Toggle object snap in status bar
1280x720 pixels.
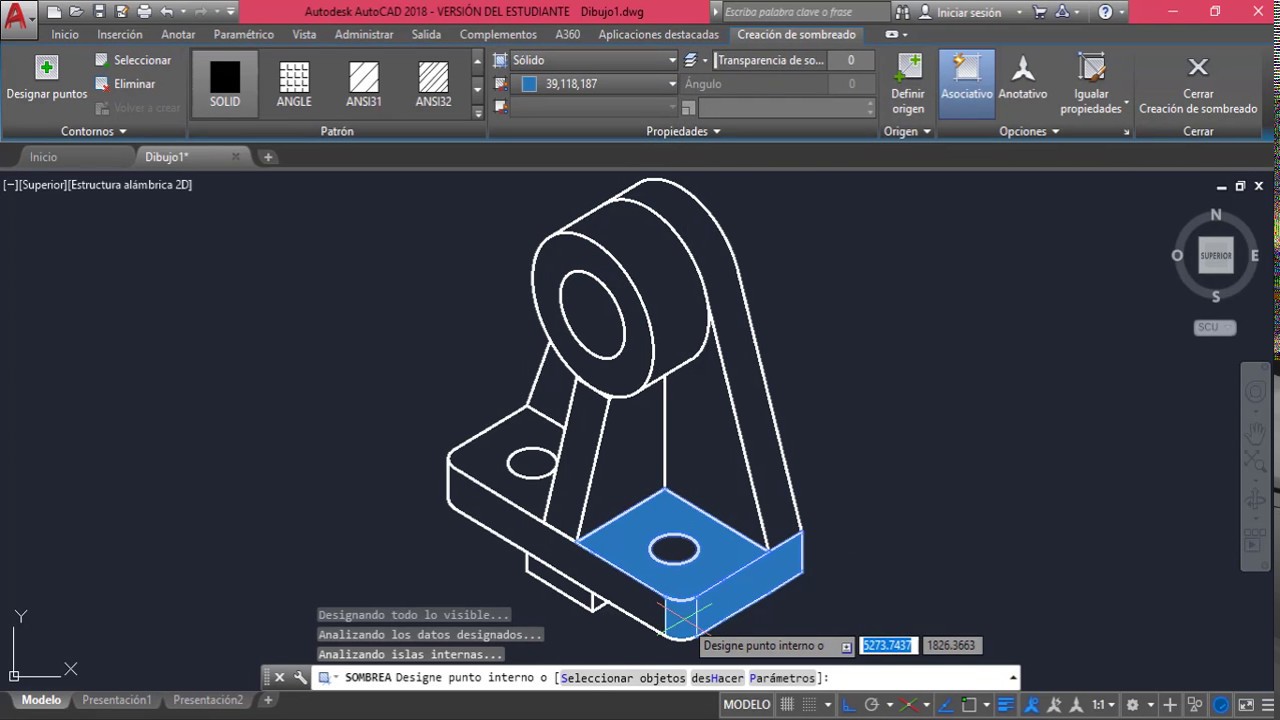(968, 705)
